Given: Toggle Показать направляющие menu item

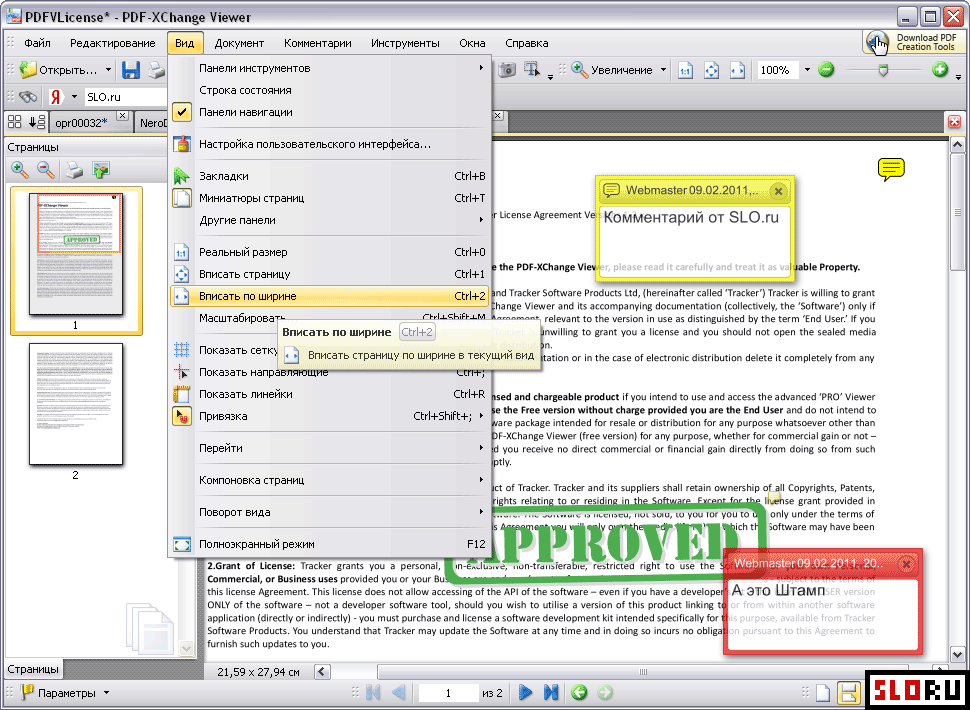Looking at the screenshot, I should pyautogui.click(x=330, y=372).
